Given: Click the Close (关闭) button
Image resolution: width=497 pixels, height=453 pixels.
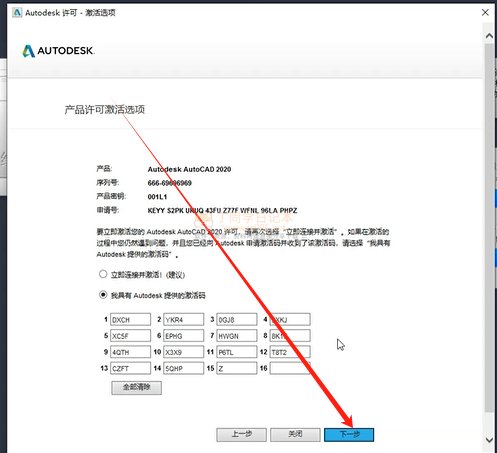Looking at the screenshot, I should pyautogui.click(x=295, y=435).
